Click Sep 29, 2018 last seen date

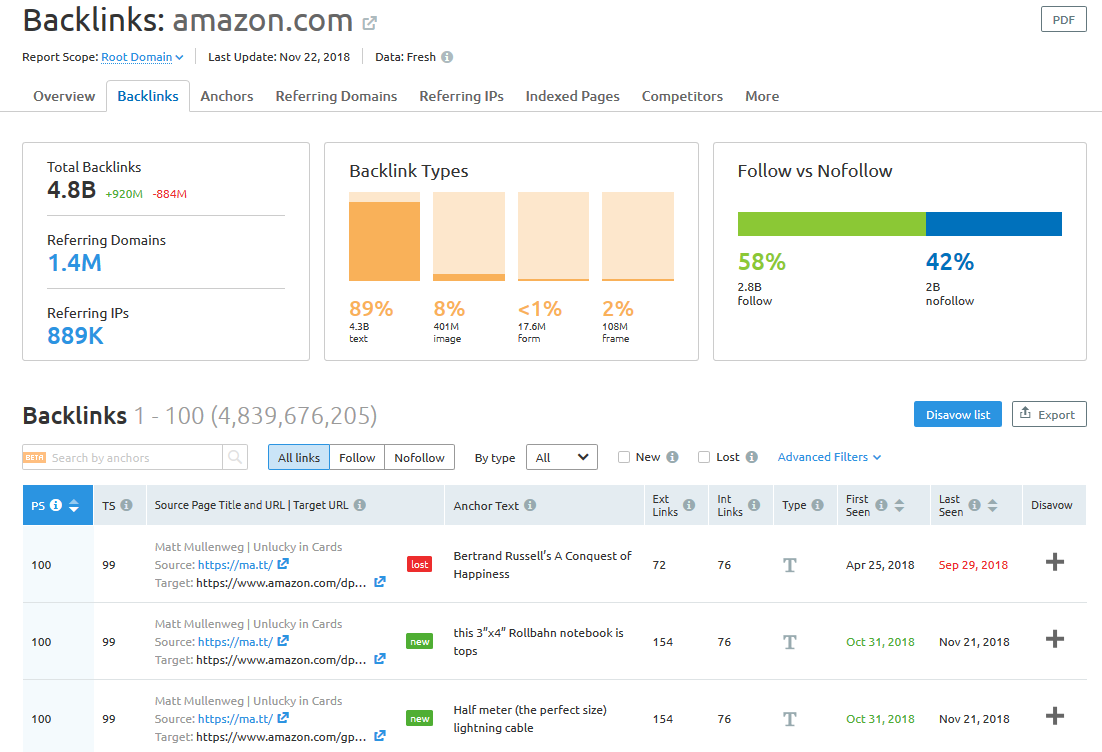(973, 565)
